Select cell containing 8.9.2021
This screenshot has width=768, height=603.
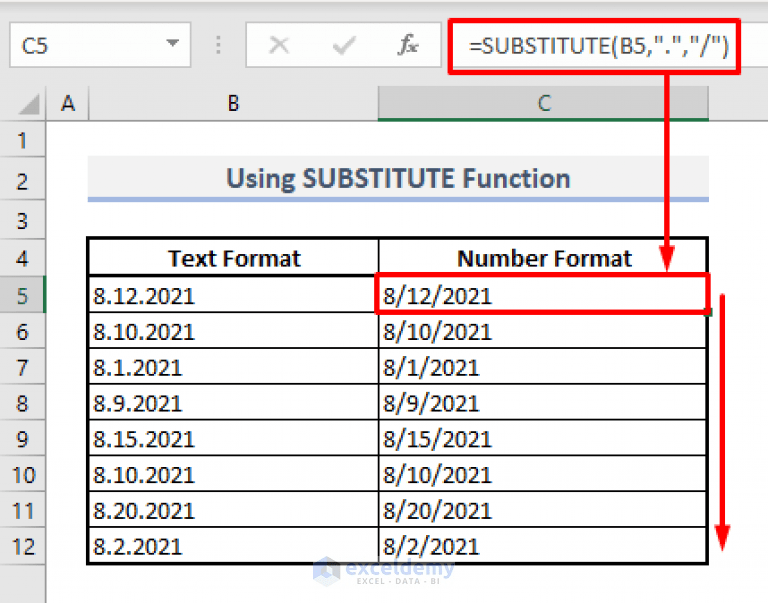pyautogui.click(x=234, y=403)
